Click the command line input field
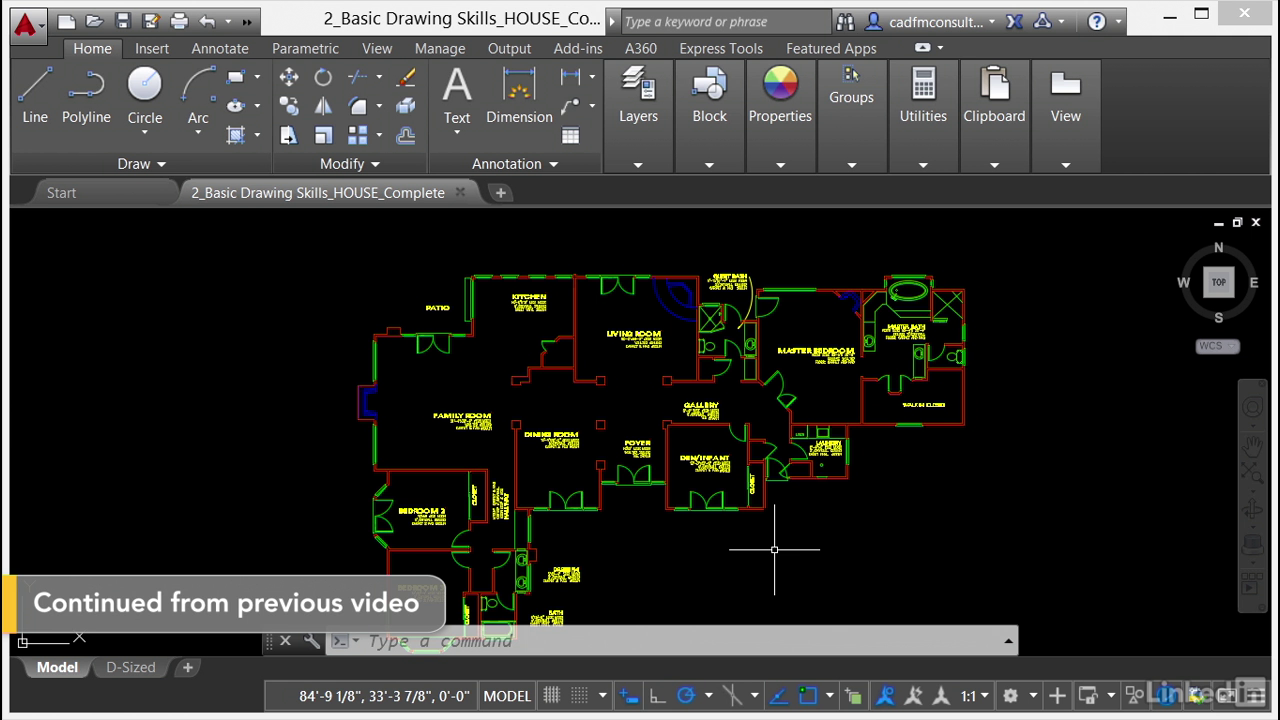 (x=680, y=641)
